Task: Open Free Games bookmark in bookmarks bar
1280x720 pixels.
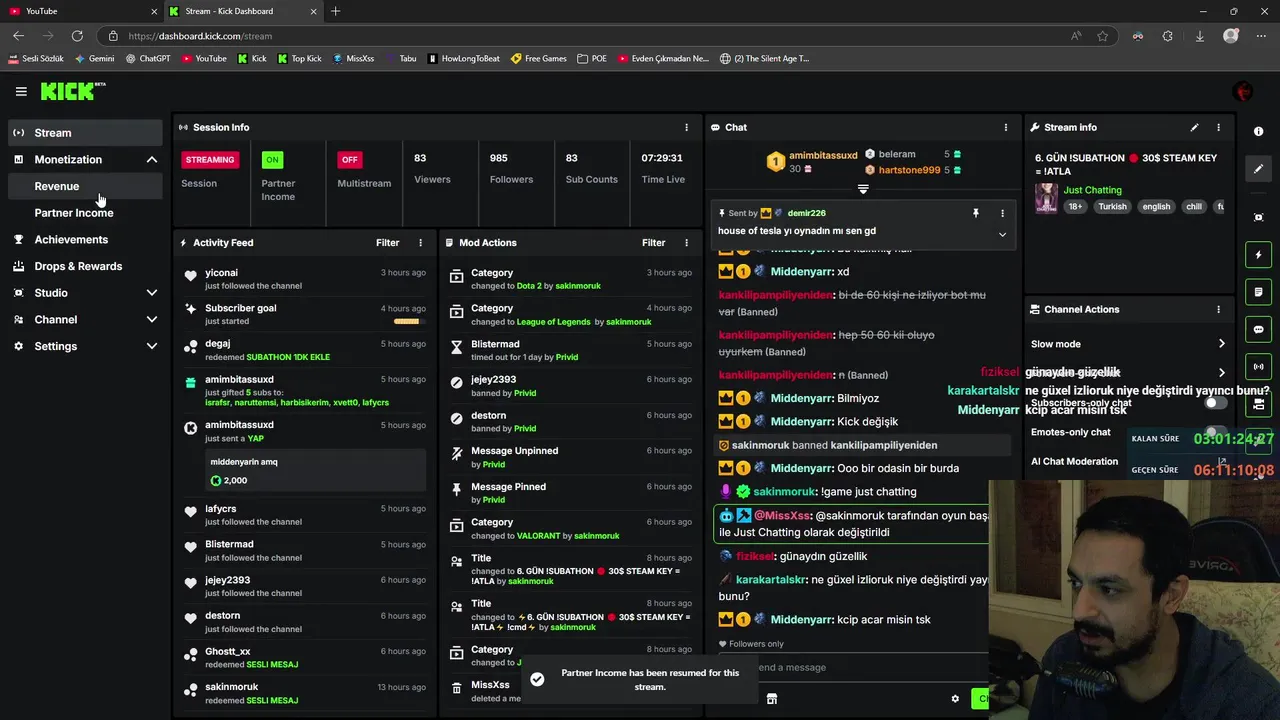Action: point(538,58)
